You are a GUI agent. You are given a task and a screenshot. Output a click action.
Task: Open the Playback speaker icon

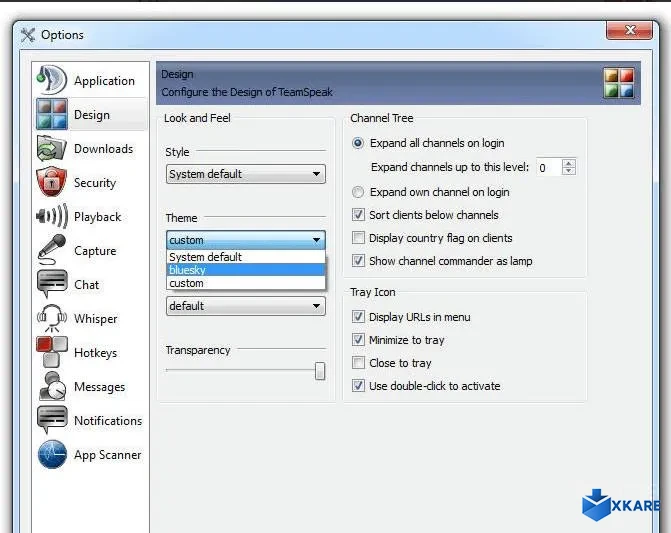(x=52, y=216)
